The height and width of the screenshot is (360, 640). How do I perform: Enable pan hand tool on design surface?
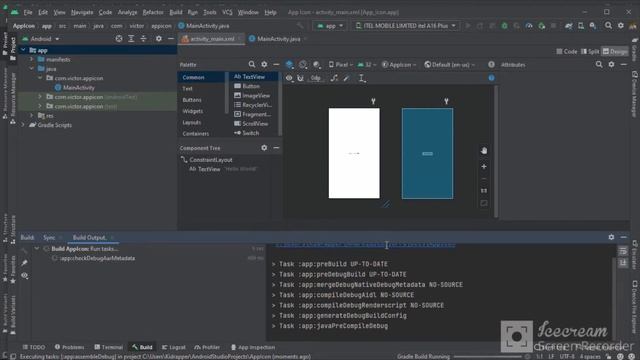484,151
